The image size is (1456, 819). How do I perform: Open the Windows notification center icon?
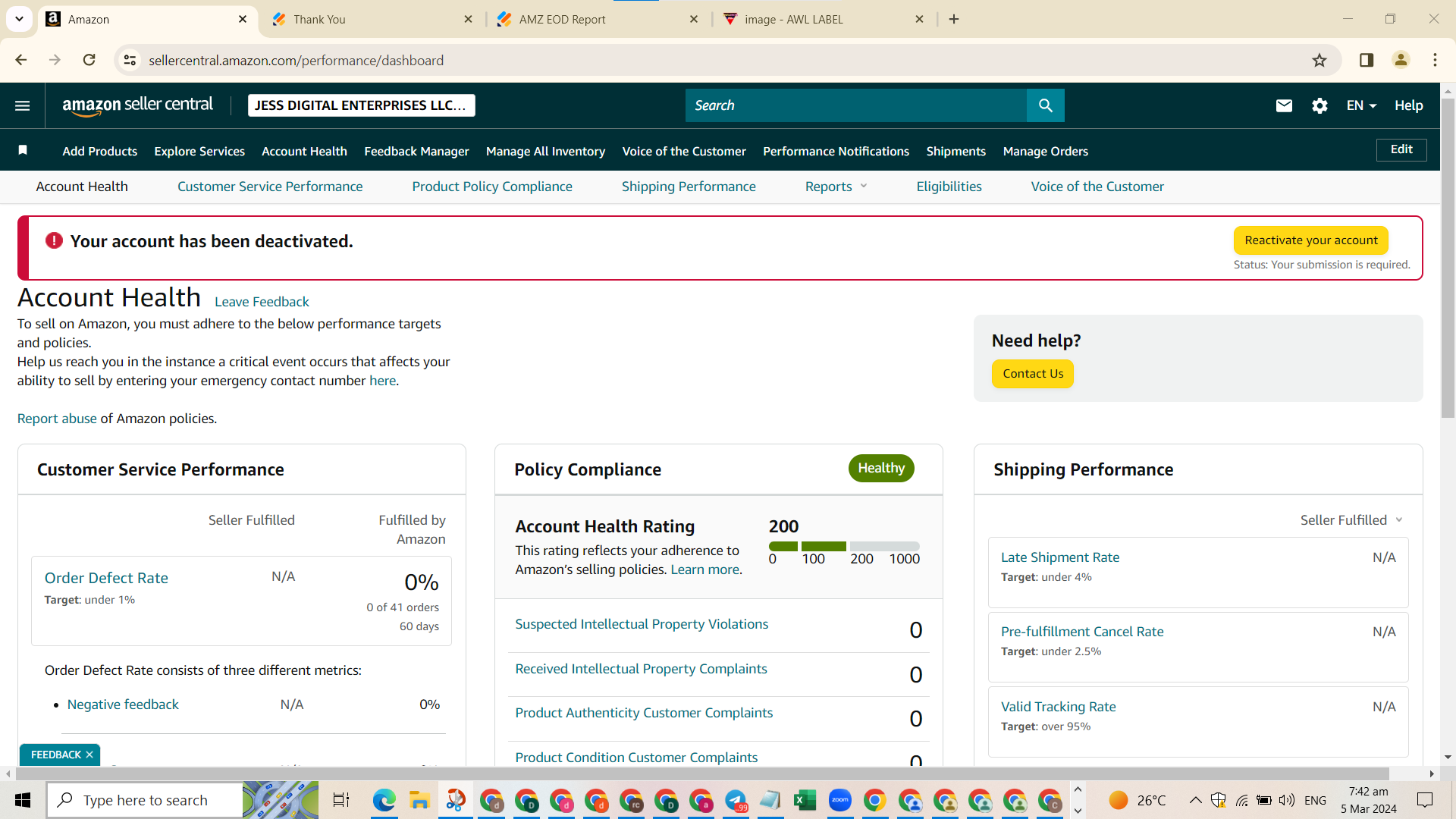coord(1425,800)
